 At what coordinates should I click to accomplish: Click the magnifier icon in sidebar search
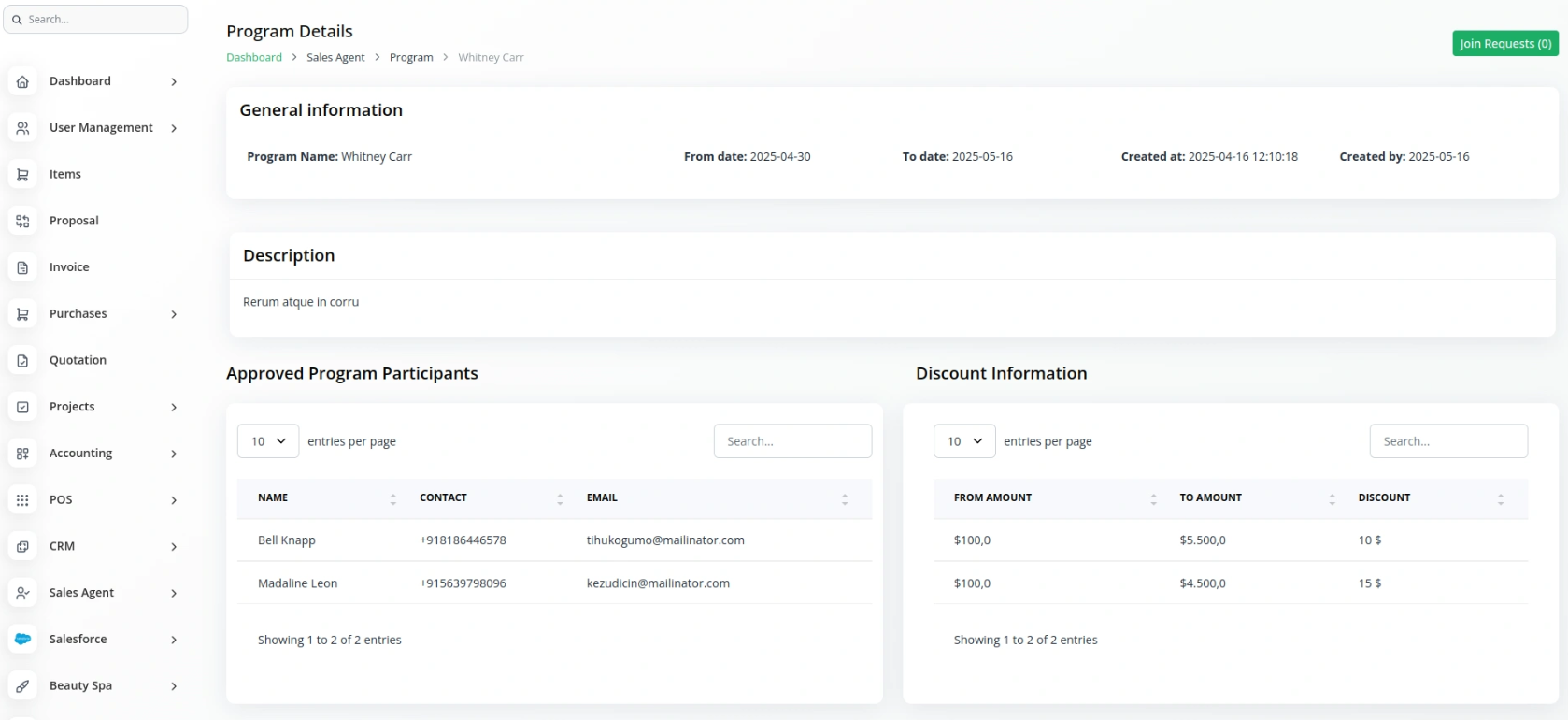pos(17,20)
